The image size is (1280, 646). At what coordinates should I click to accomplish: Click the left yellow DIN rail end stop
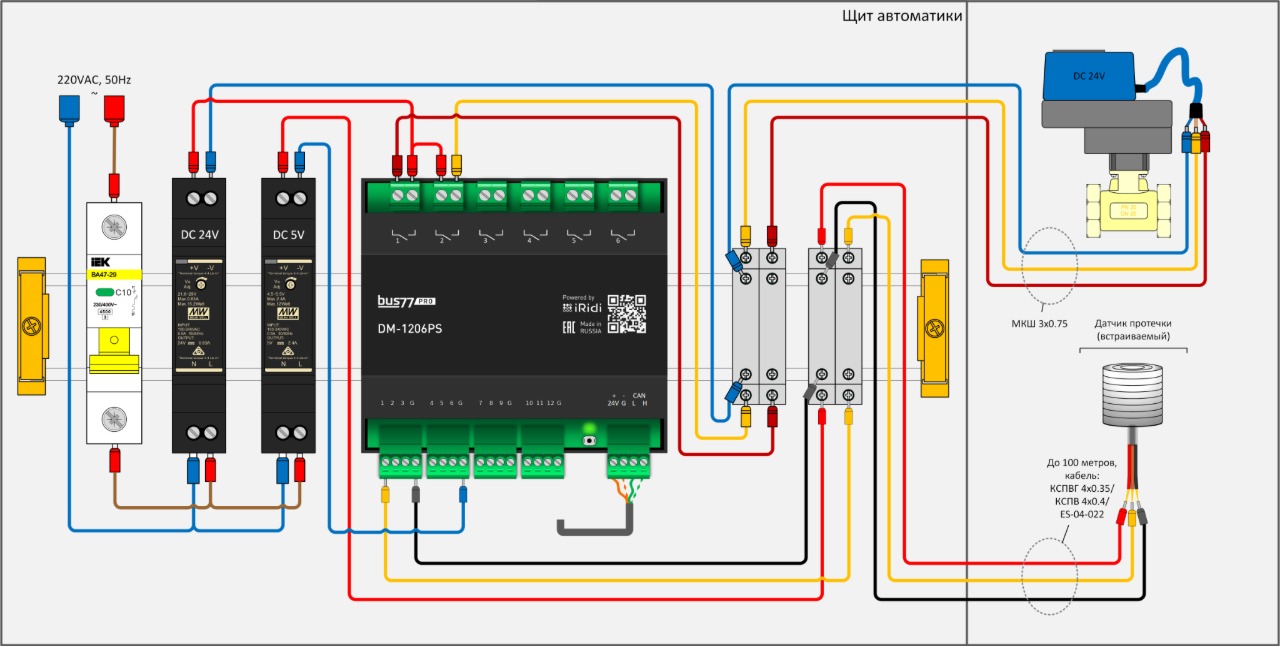(x=31, y=326)
